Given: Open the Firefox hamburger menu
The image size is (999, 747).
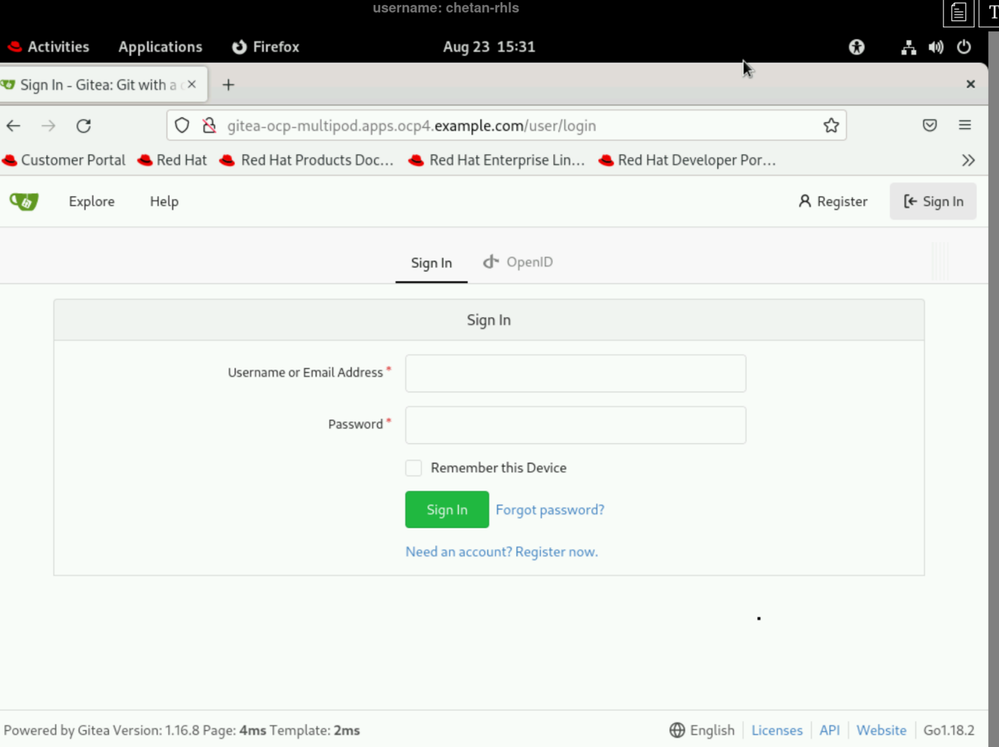Looking at the screenshot, I should (964, 126).
